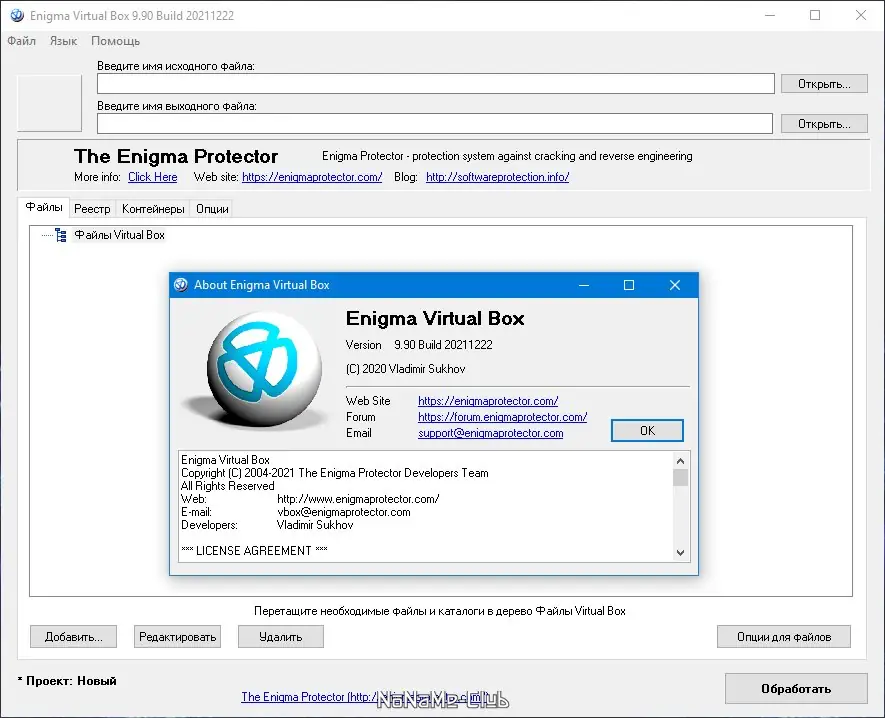Switch to the Файлы tab
Screen dimensions: 885x718
pos(44,207)
